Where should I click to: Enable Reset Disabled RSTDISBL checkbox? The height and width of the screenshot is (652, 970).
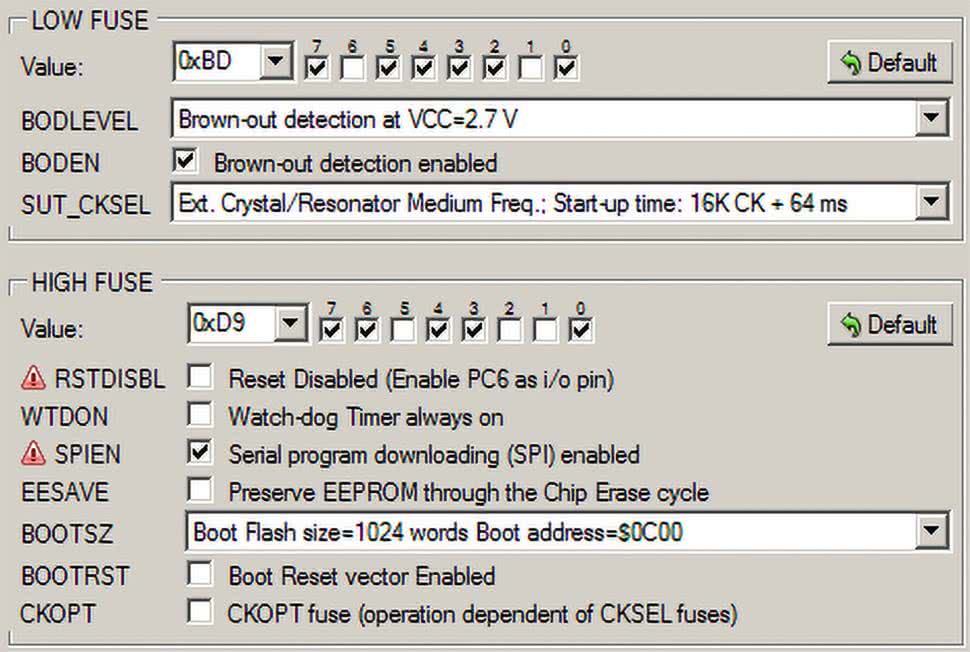click(x=200, y=378)
